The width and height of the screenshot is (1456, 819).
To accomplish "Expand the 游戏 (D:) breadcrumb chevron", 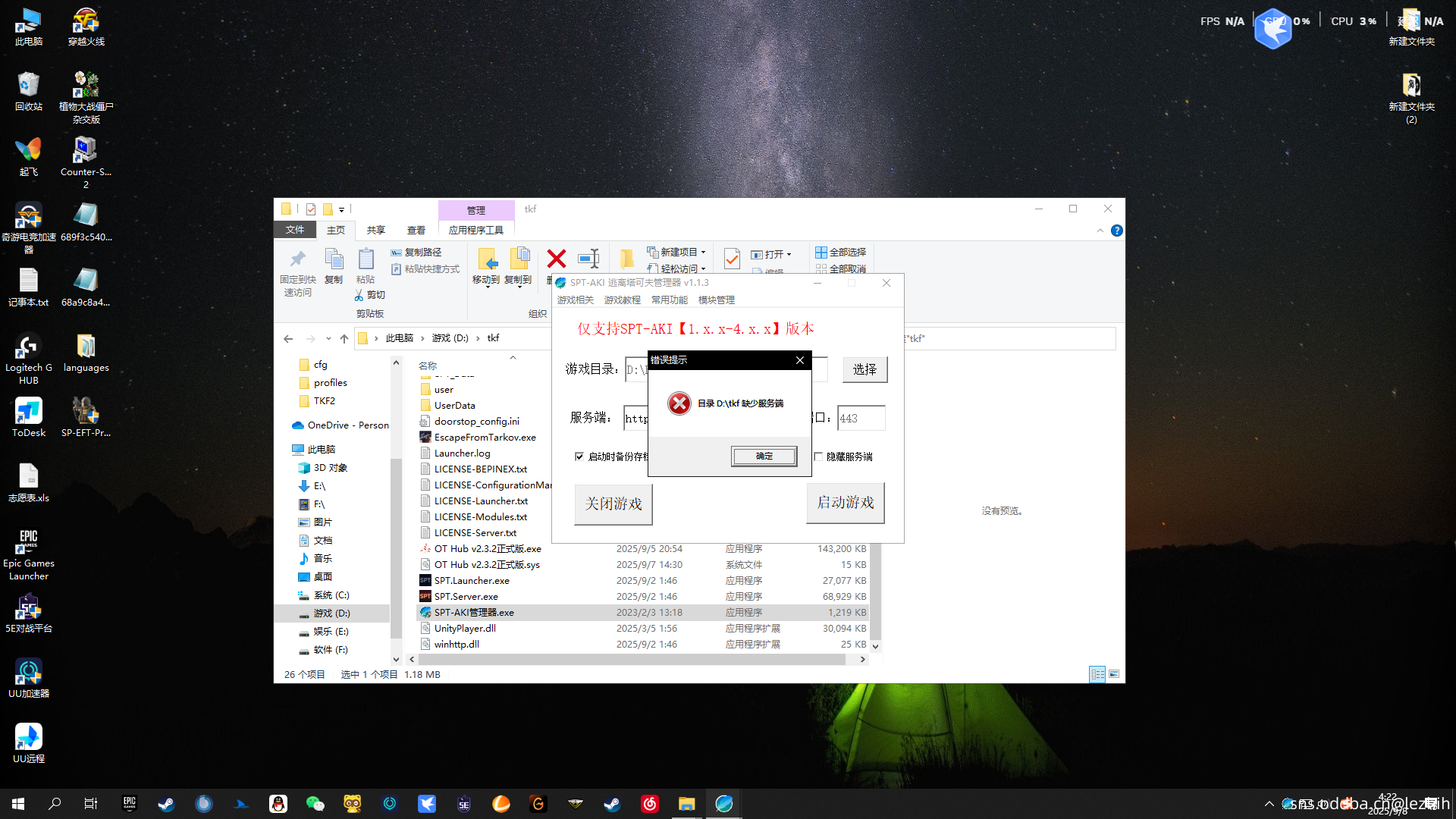I will (479, 339).
